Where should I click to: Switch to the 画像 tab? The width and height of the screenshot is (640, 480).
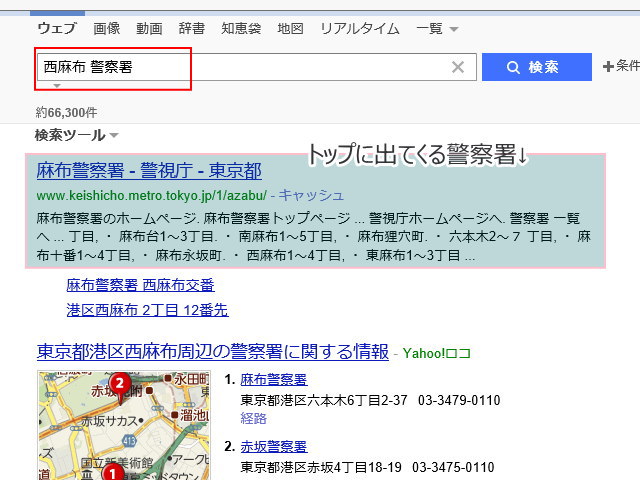[107, 29]
